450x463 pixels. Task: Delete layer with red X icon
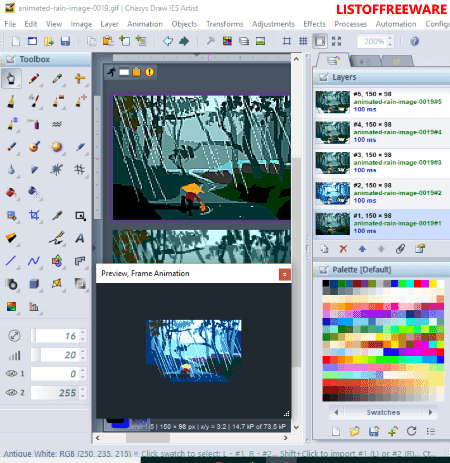coord(343,249)
